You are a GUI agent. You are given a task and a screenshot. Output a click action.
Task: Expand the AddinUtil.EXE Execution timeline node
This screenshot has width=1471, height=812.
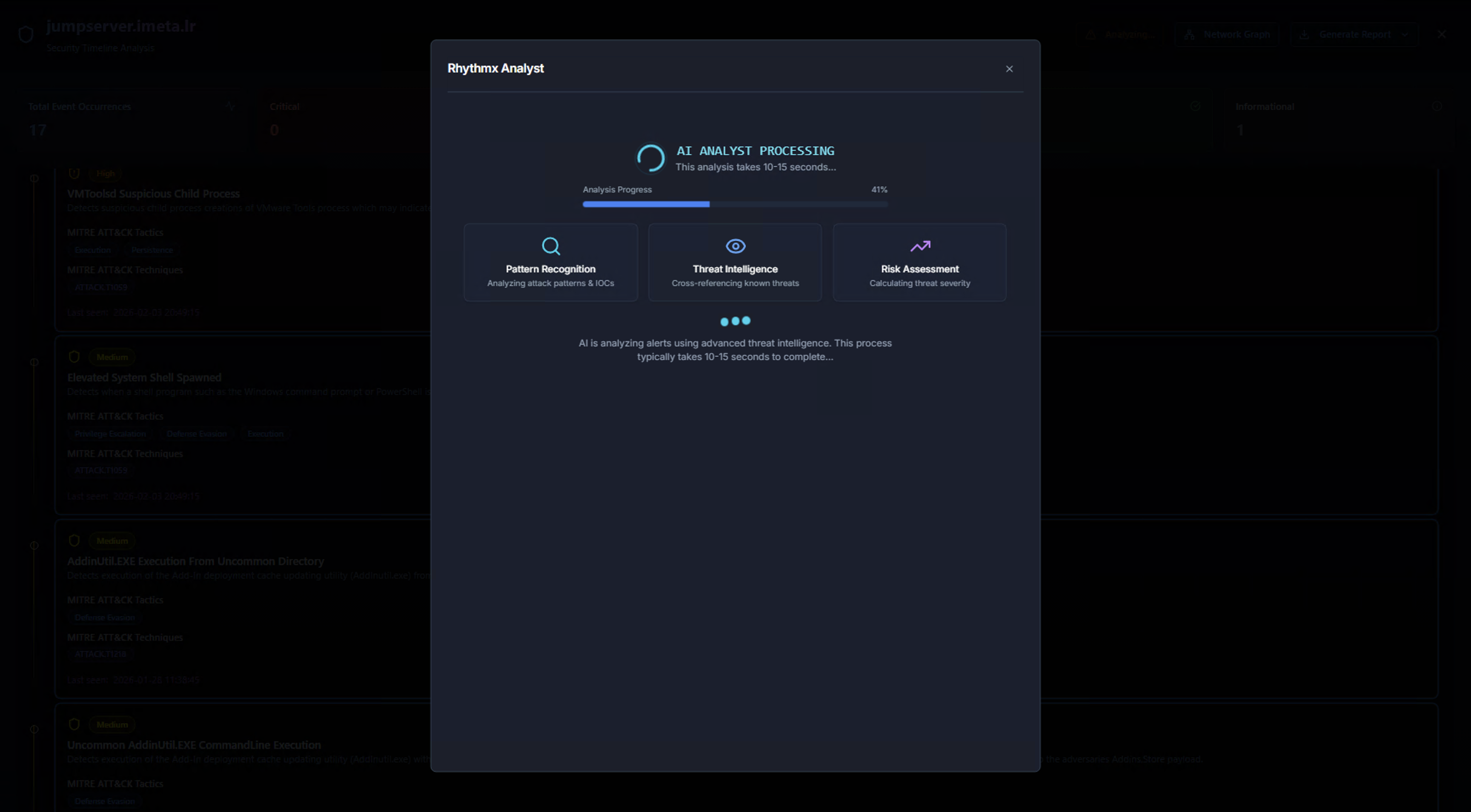click(x=34, y=545)
